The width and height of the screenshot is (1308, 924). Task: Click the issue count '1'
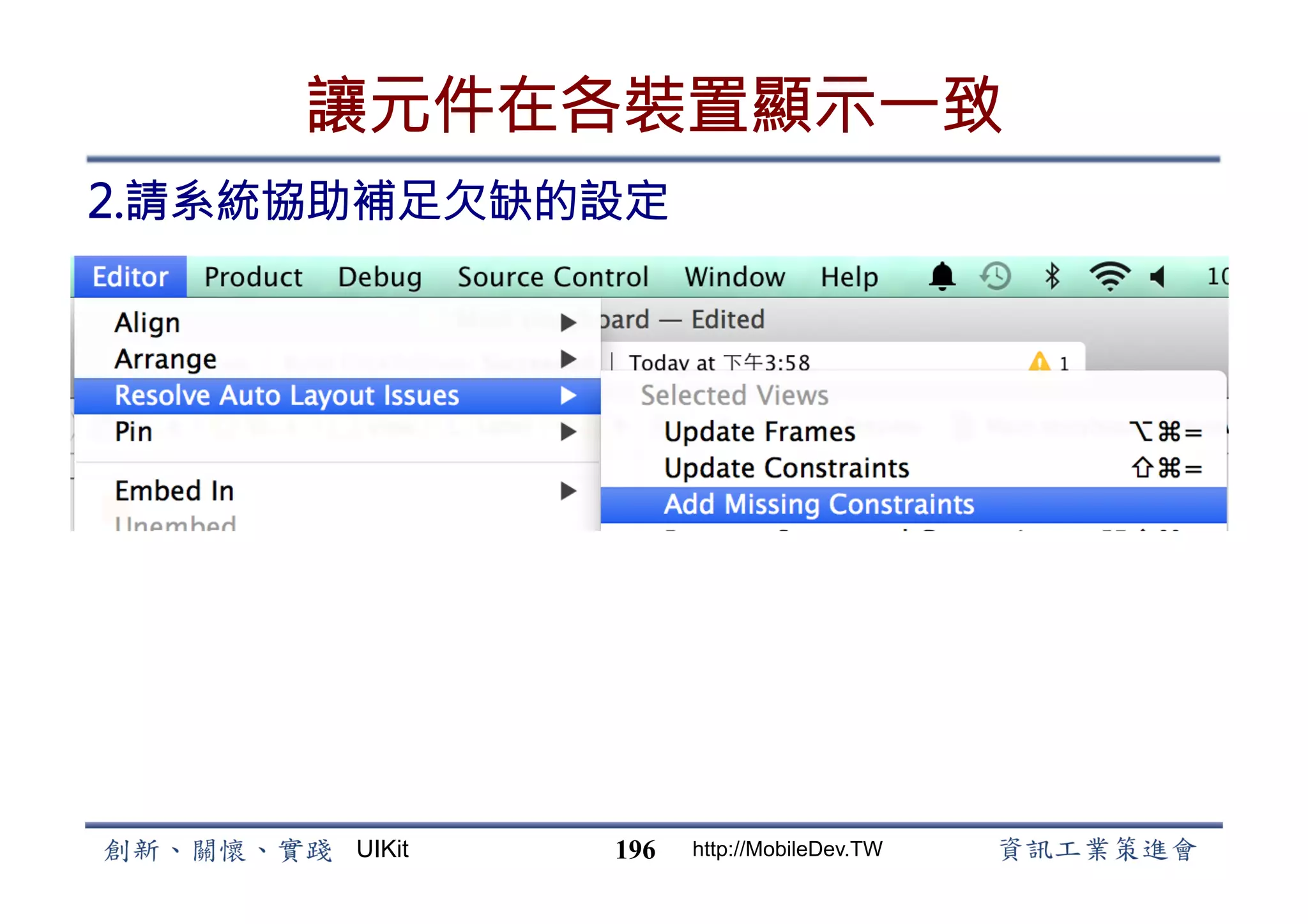pyautogui.click(x=1064, y=363)
